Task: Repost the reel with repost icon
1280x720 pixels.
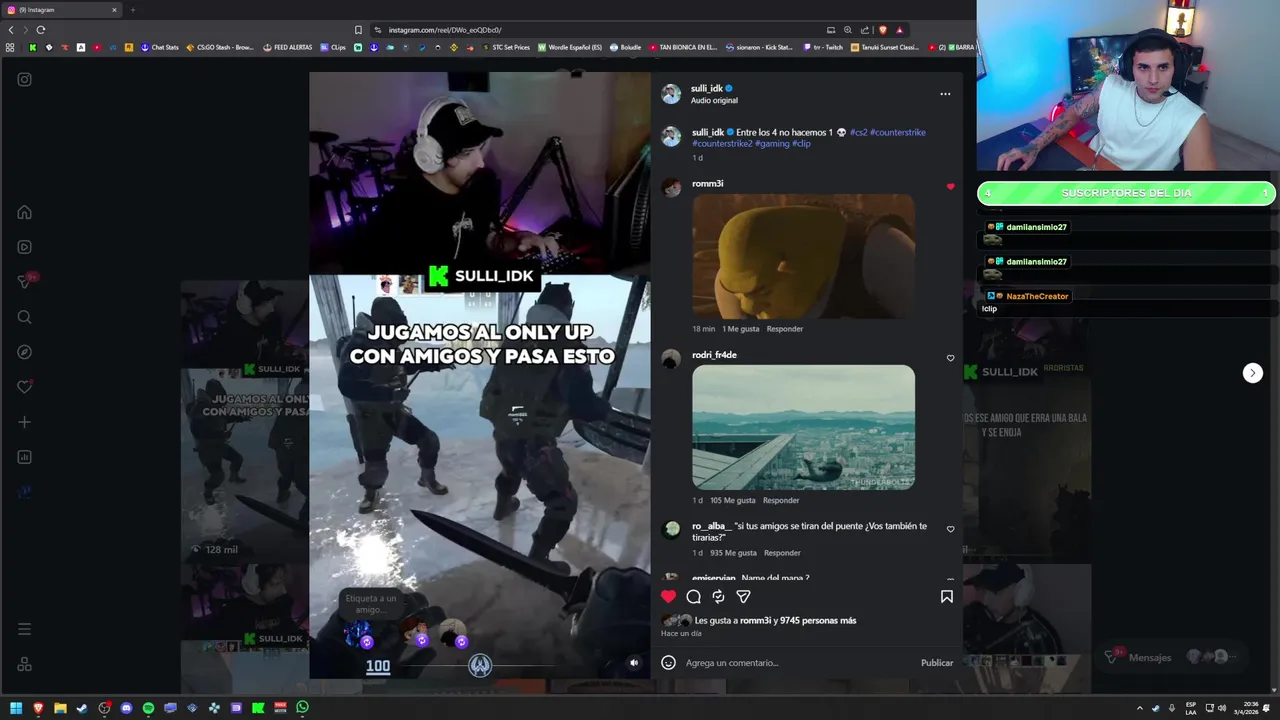Action: tap(718, 596)
